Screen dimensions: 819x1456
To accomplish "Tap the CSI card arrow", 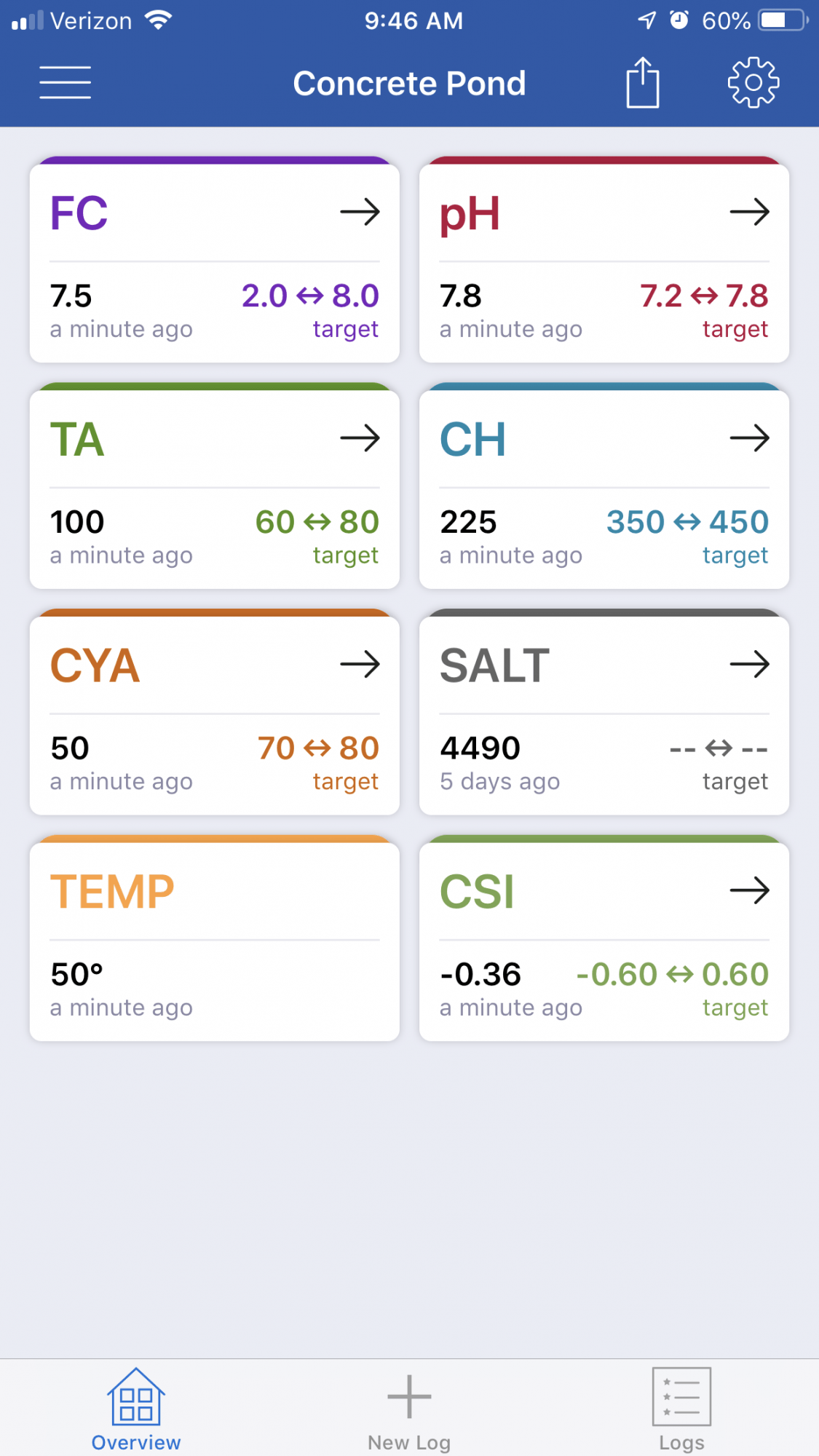I will tap(750, 890).
